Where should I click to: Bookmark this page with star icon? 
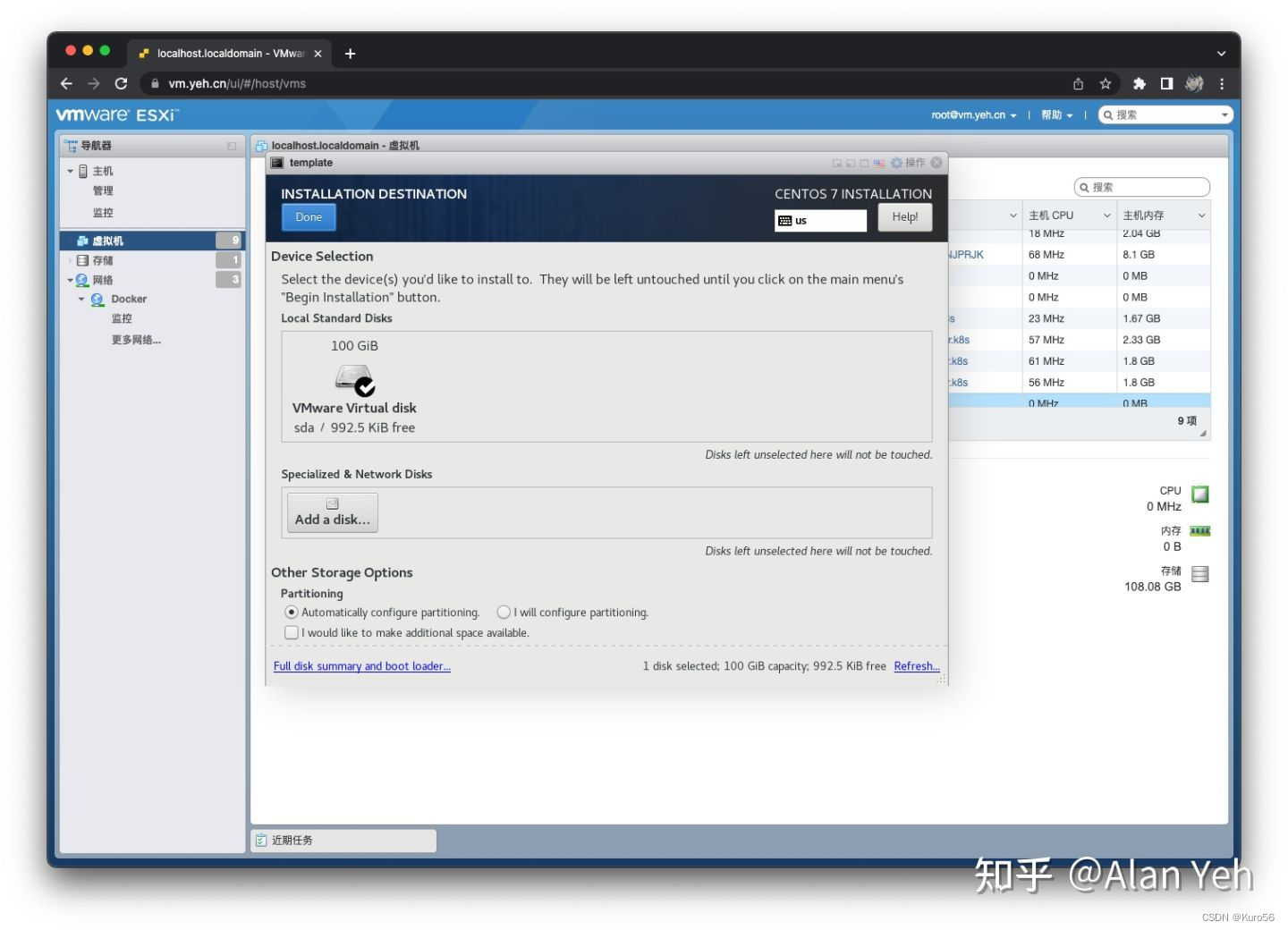tap(1106, 83)
